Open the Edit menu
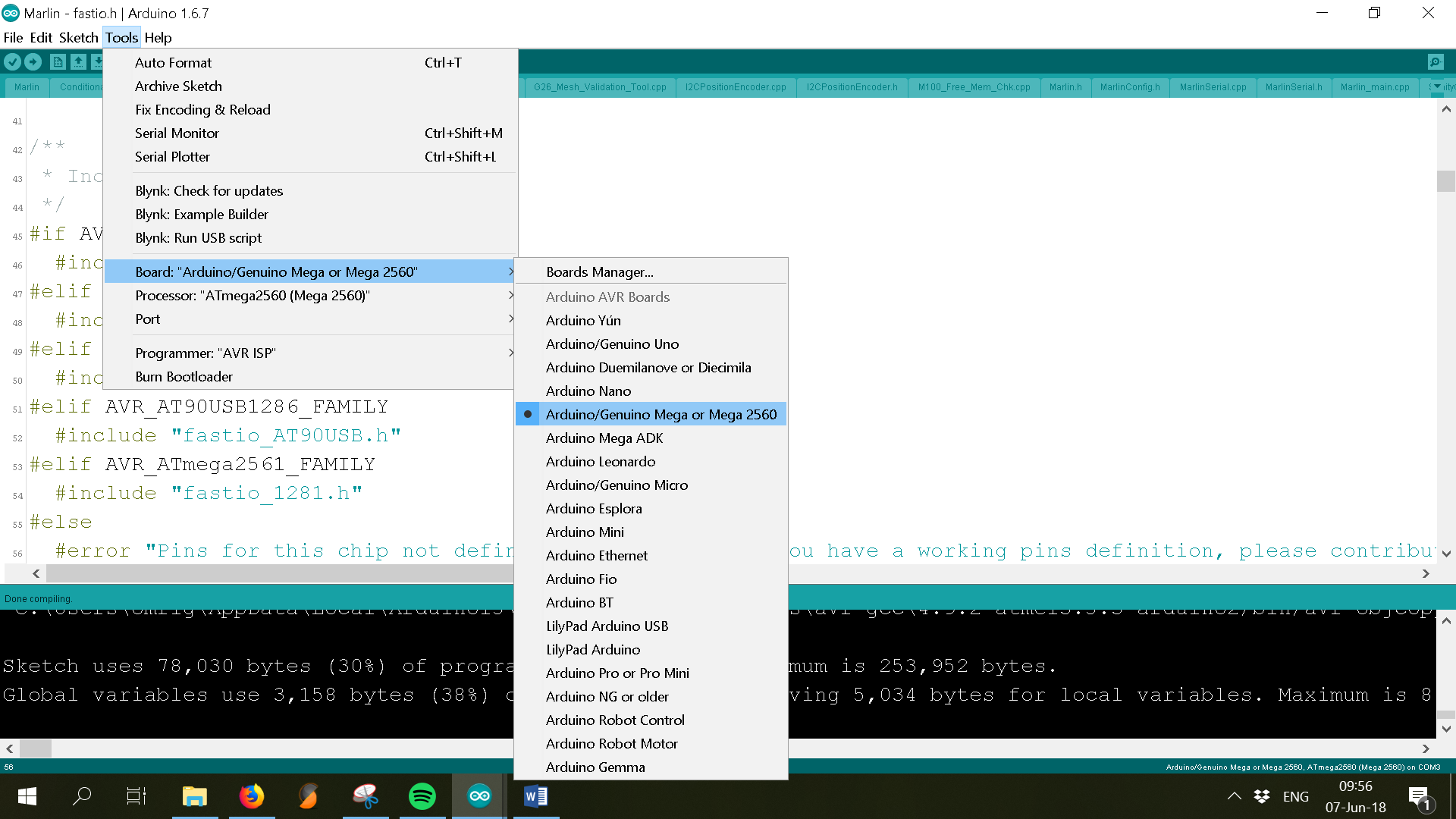Viewport: 1456px width, 819px height. coord(41,37)
